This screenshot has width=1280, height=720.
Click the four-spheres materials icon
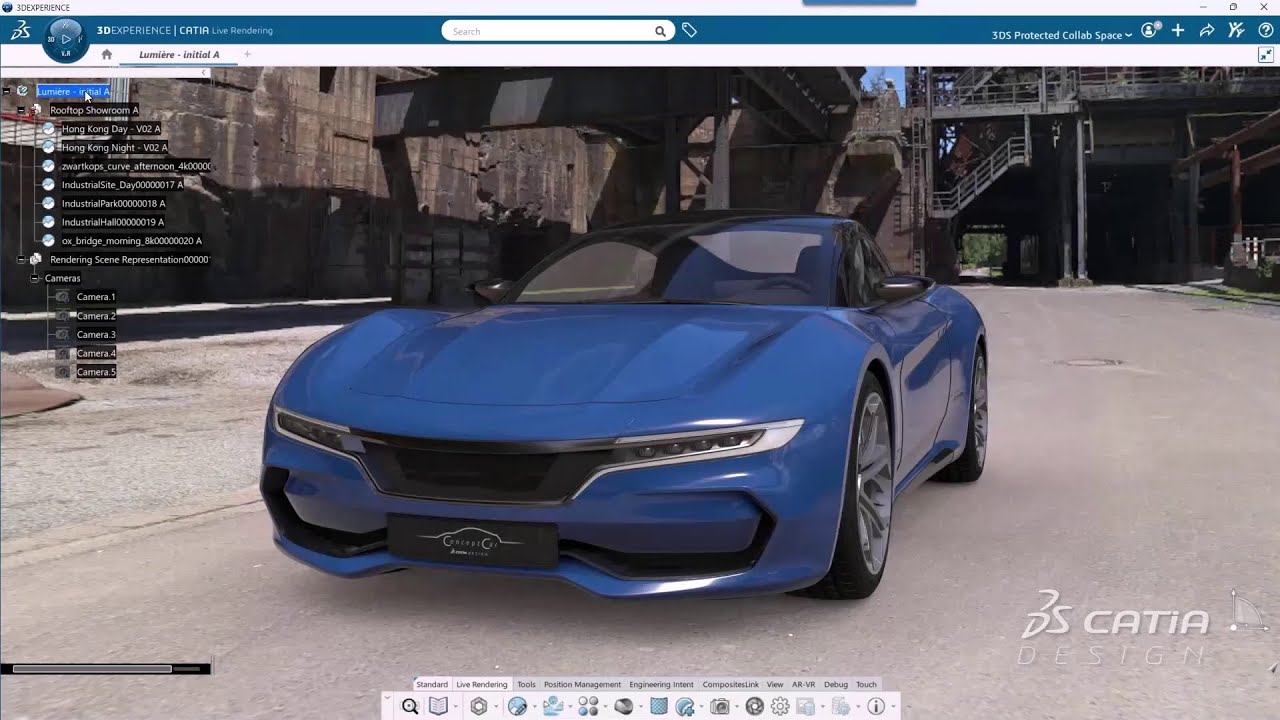tap(588, 707)
